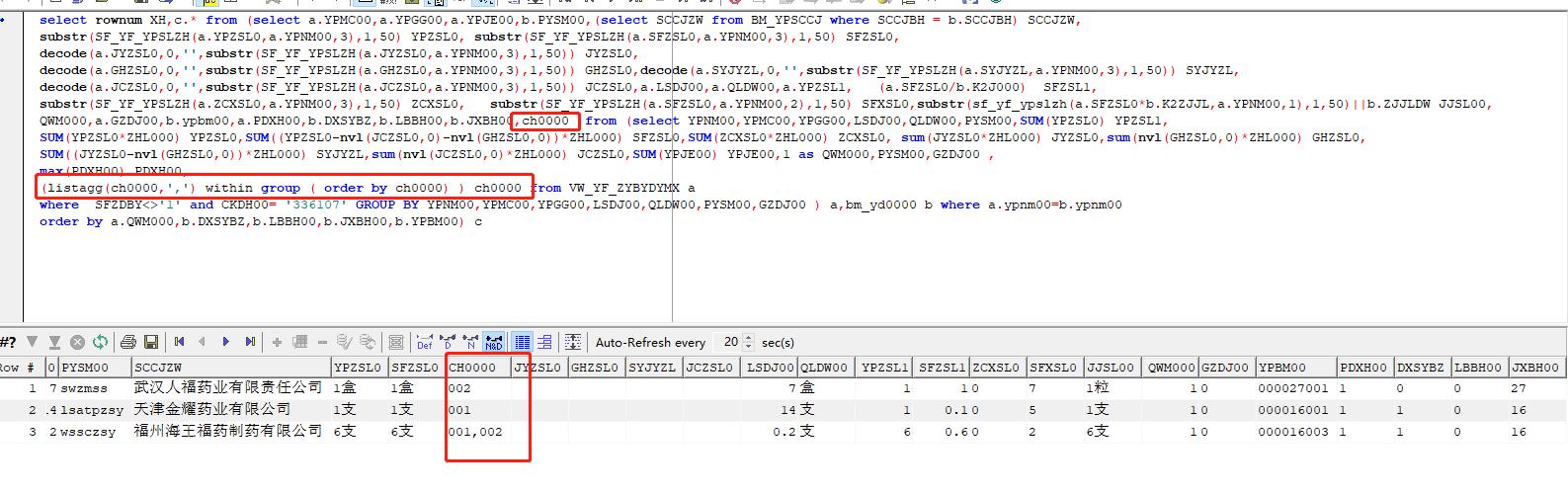Click the LSDJ00 column header

point(769,367)
